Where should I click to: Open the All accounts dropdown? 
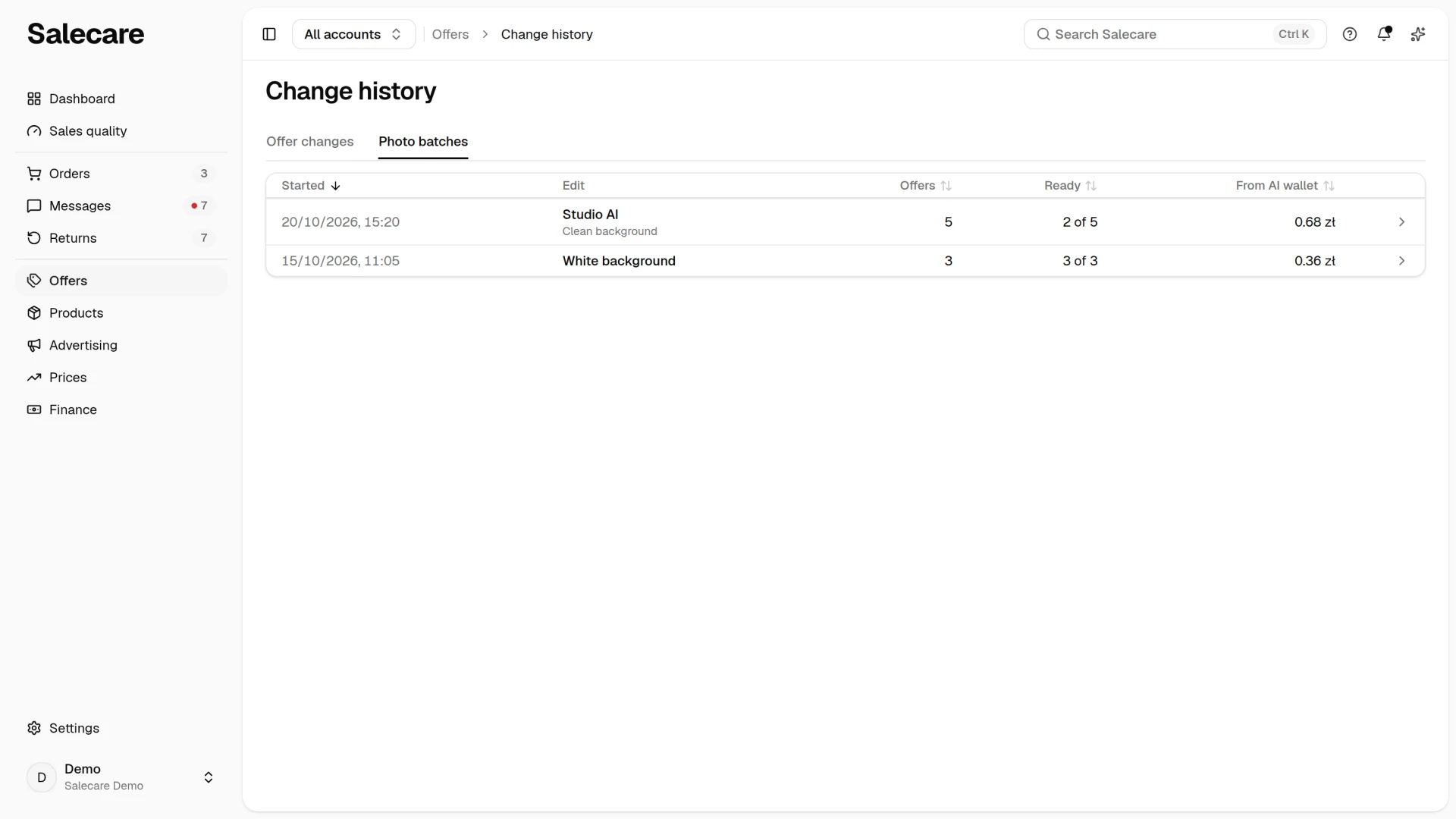click(353, 34)
